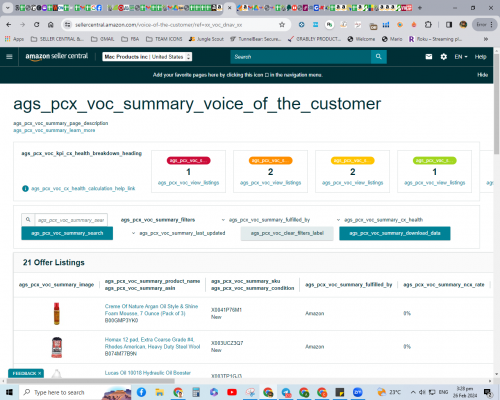This screenshot has height=400, width=500.
Task: Open the browser extensions puzzle icon
Action: tap(428, 25)
